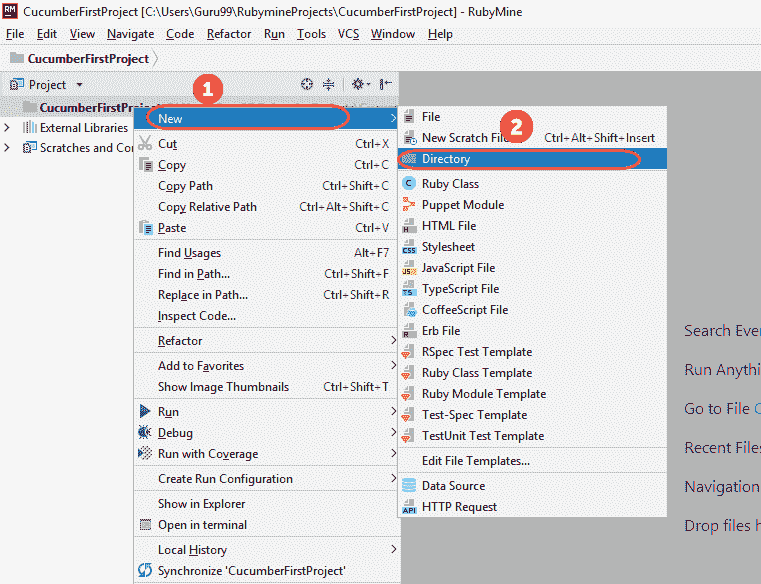Viewport: 761px width, 584px height.
Task: Open the Create Run Configuration submenu arrow
Action: [x=394, y=478]
